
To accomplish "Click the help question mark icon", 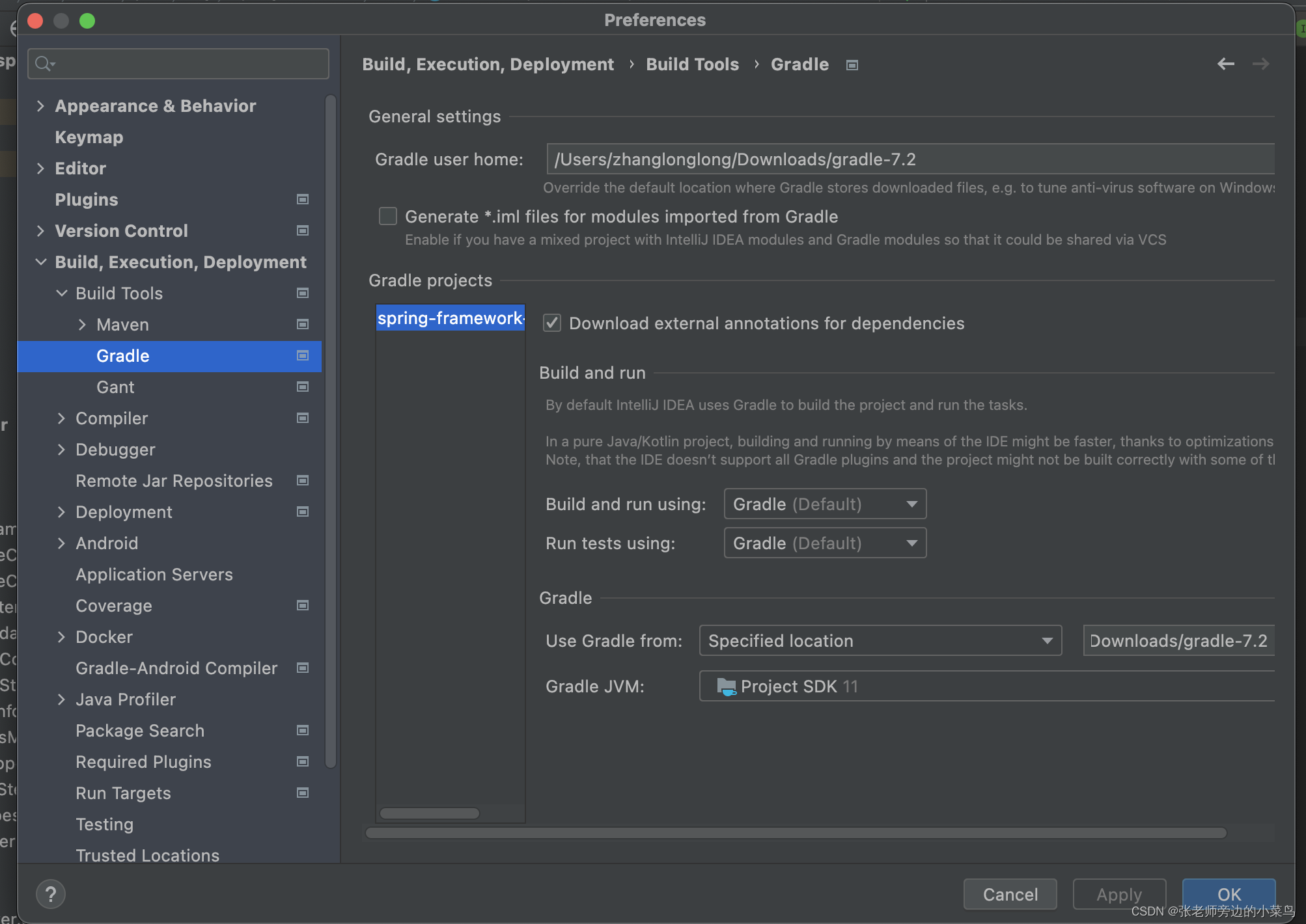I will [x=51, y=894].
